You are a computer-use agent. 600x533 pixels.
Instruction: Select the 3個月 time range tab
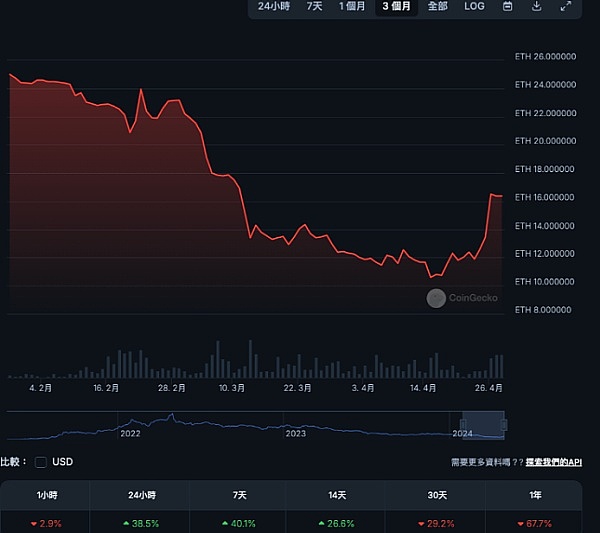pyautogui.click(x=394, y=6)
